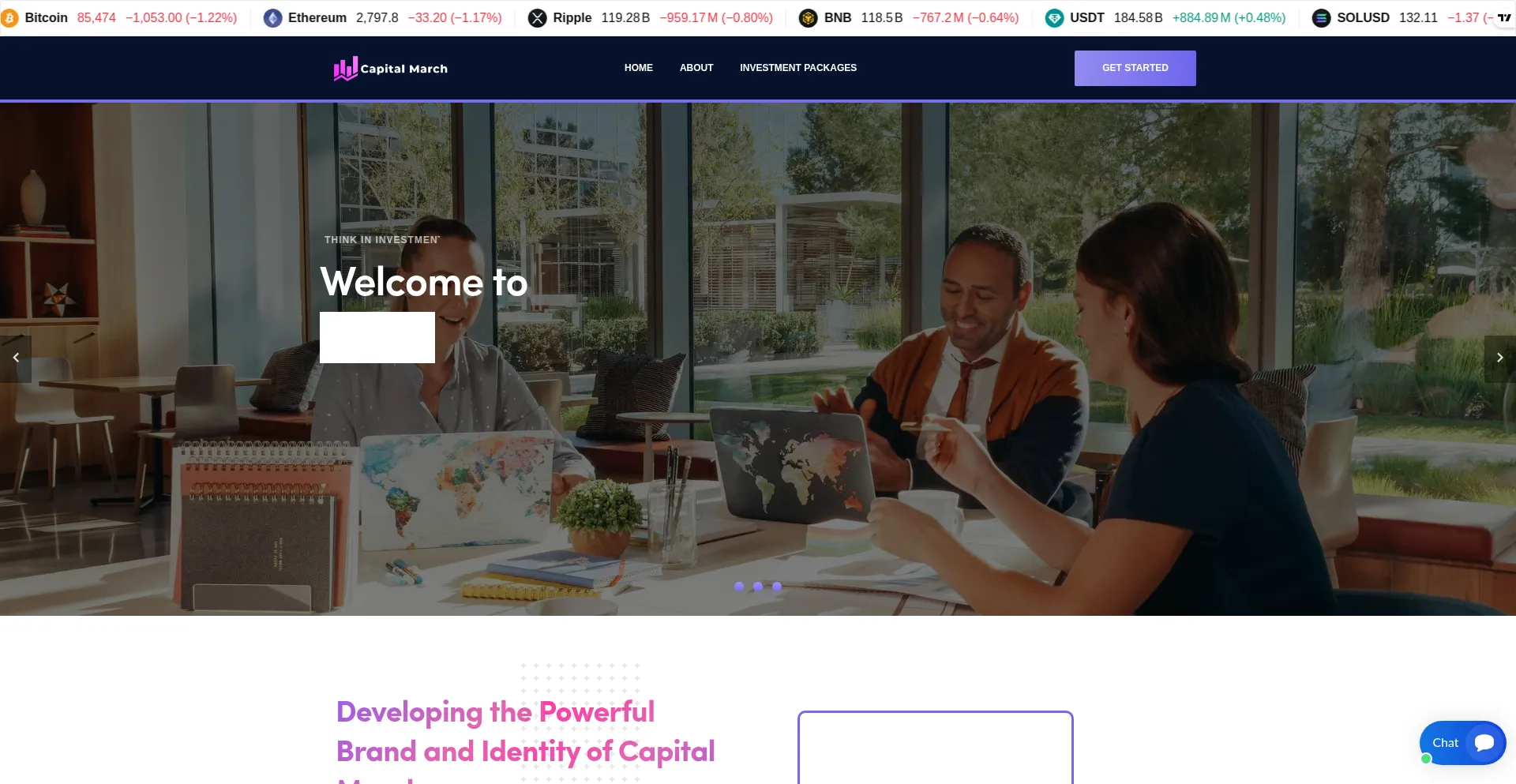Click the Welcome to hero heading
Image resolution: width=1516 pixels, height=784 pixels.
[424, 282]
